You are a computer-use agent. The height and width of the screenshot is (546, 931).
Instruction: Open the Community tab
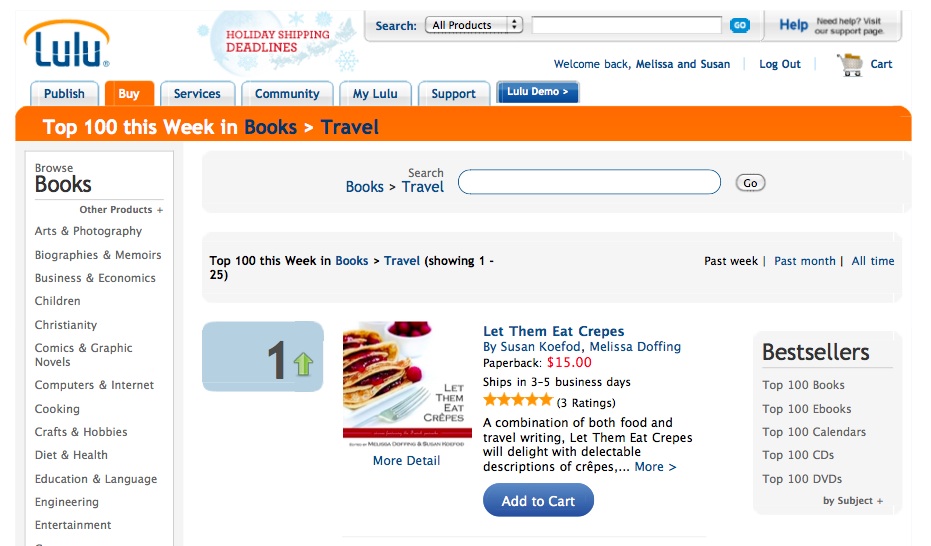(x=287, y=94)
